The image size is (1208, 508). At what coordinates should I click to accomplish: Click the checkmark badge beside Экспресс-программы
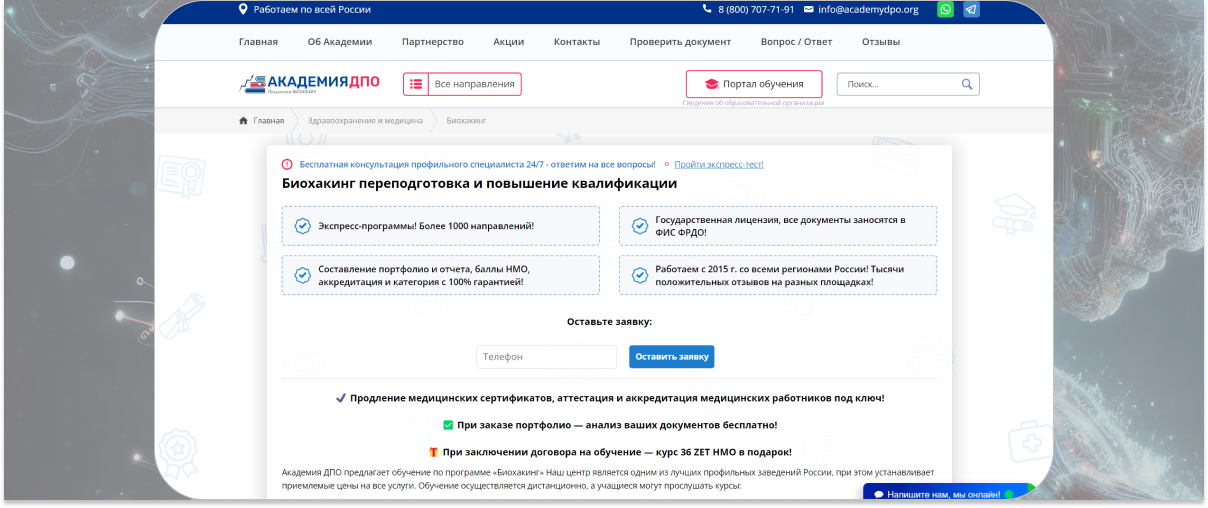pyautogui.click(x=302, y=226)
